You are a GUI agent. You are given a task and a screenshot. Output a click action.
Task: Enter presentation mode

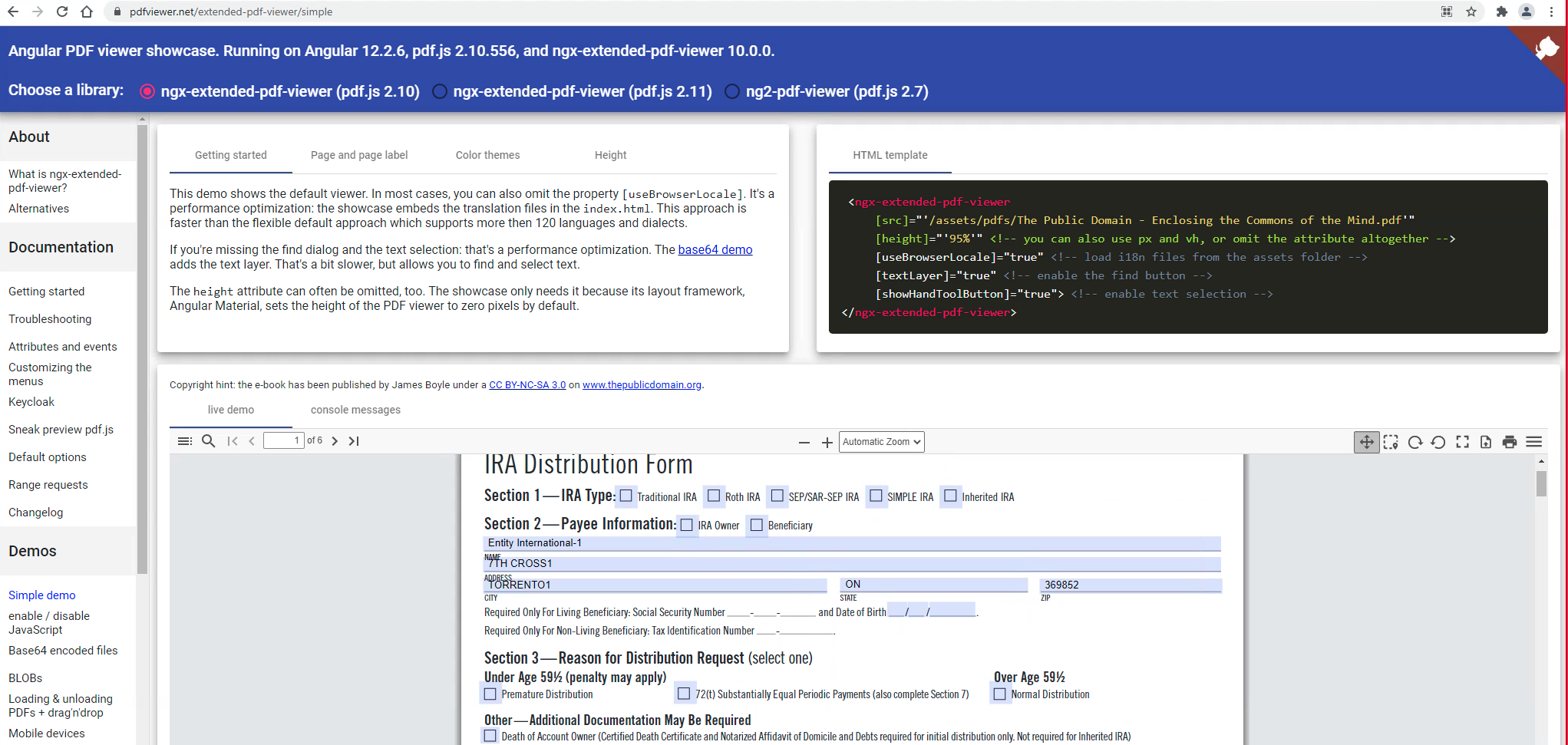click(1462, 442)
